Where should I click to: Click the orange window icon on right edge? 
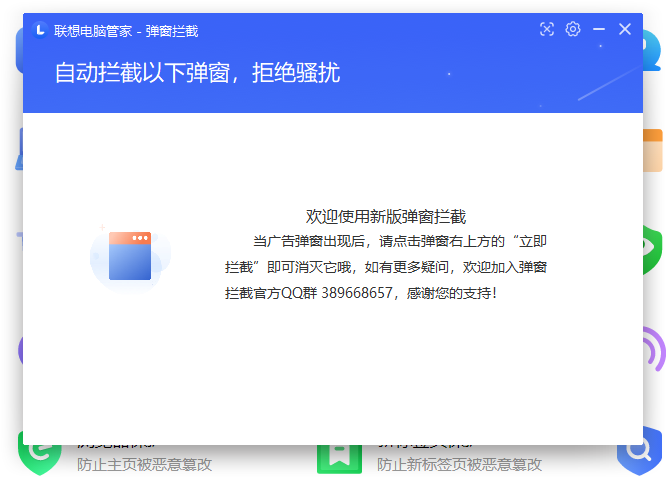[x=653, y=150]
